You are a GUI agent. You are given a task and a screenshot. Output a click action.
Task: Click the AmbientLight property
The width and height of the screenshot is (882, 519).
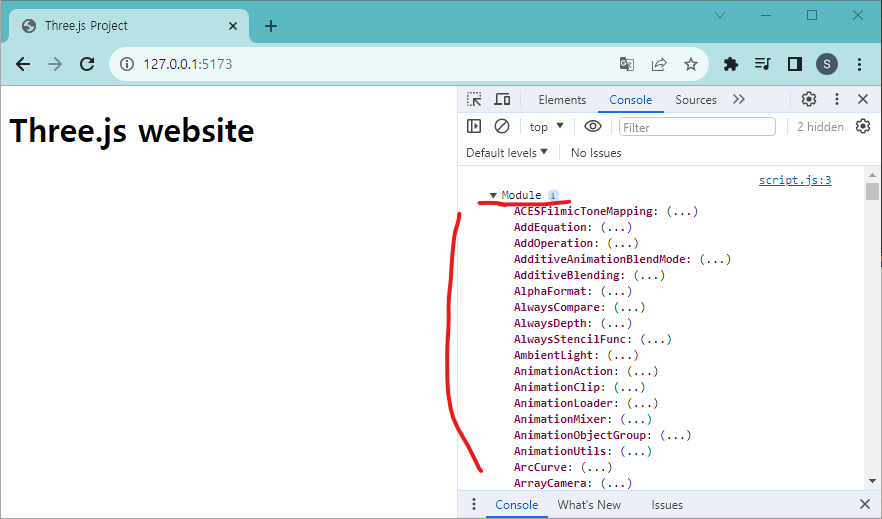[x=556, y=355]
